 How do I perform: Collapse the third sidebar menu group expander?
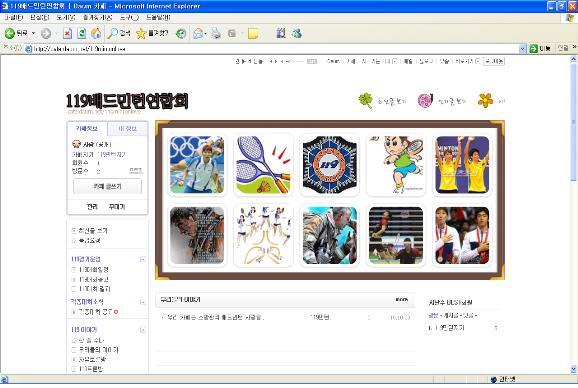point(142,330)
